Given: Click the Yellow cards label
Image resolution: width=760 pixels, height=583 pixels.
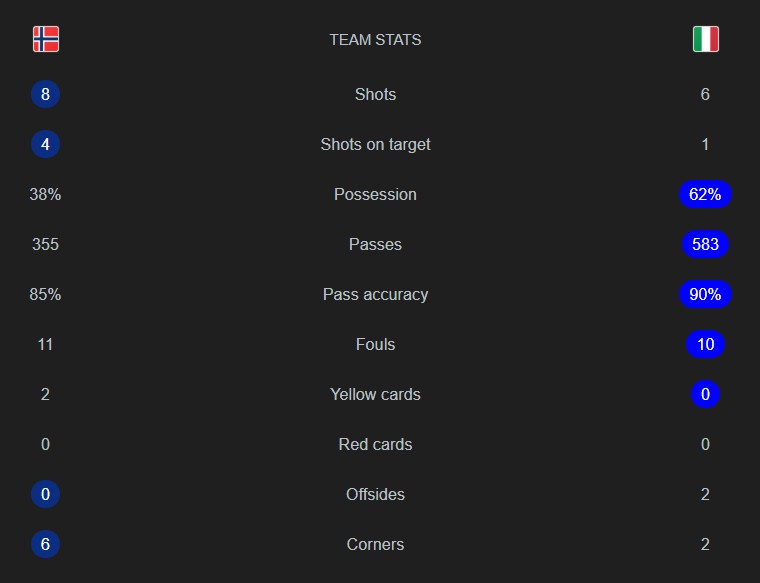Looking at the screenshot, I should [375, 394].
